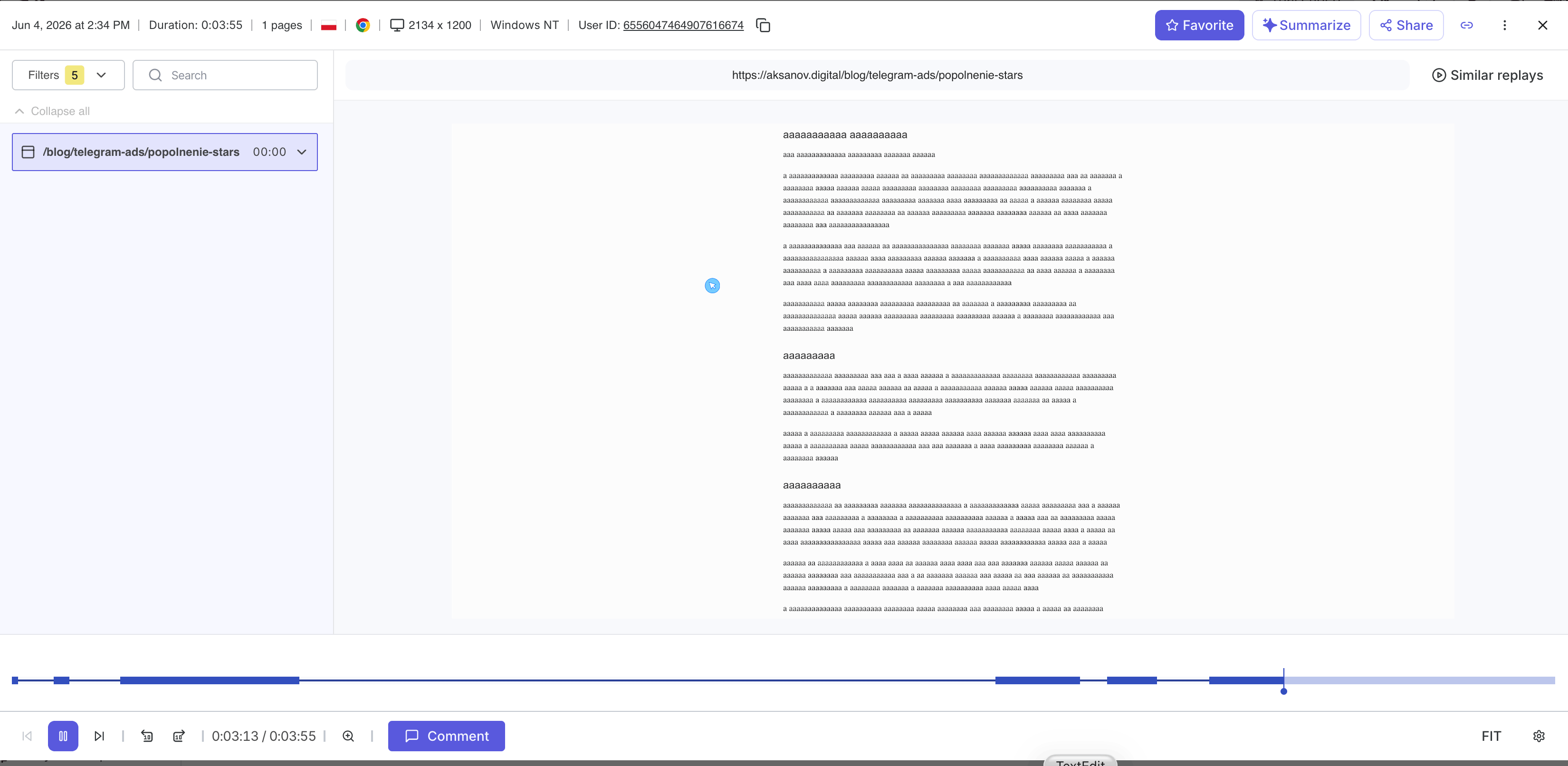Viewport: 1568px width, 766px height.
Task: Open the Summarize feature
Action: pyautogui.click(x=1306, y=25)
